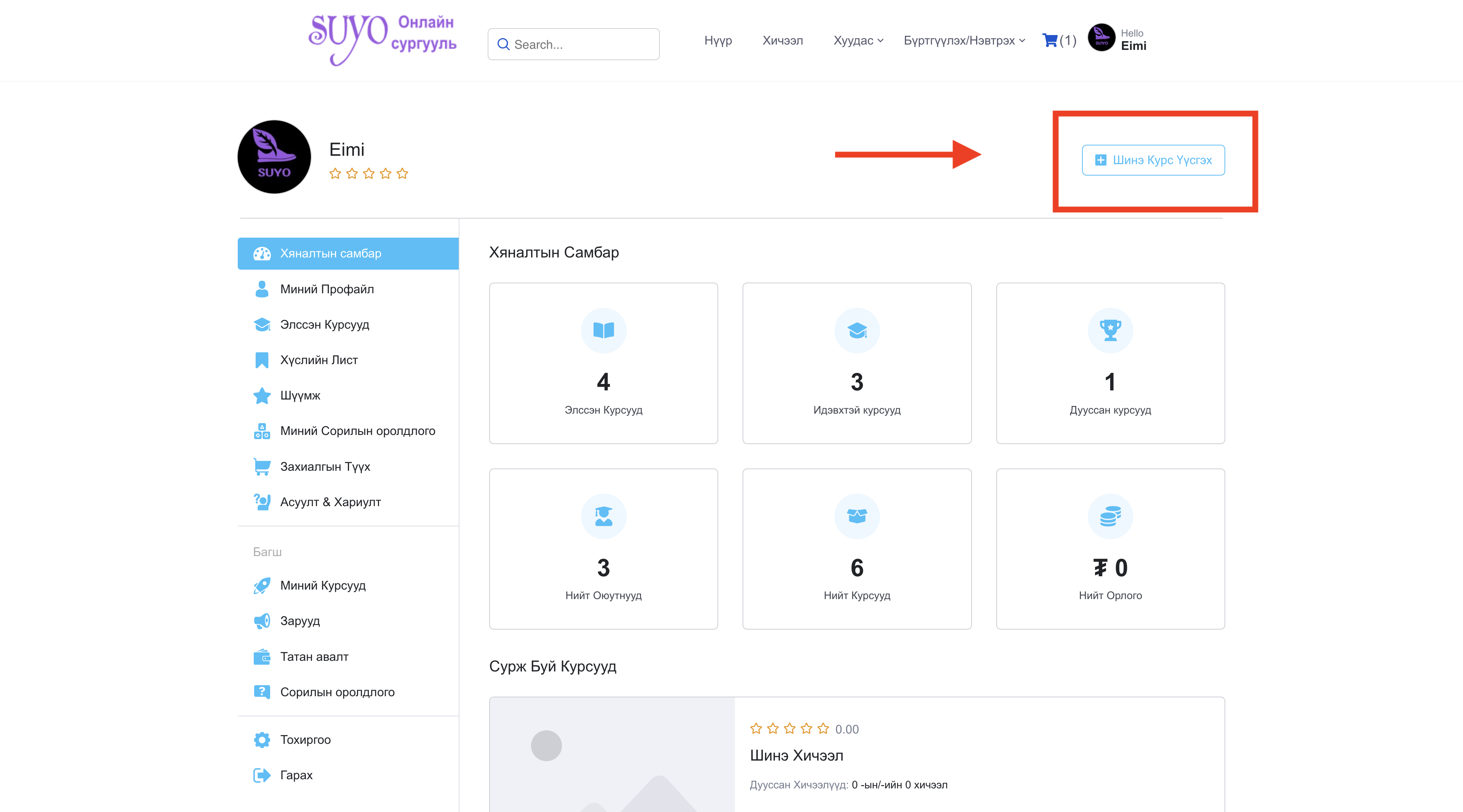Open Миний Профайл sidebar item
This screenshot has height=812, width=1463.
[x=347, y=289]
